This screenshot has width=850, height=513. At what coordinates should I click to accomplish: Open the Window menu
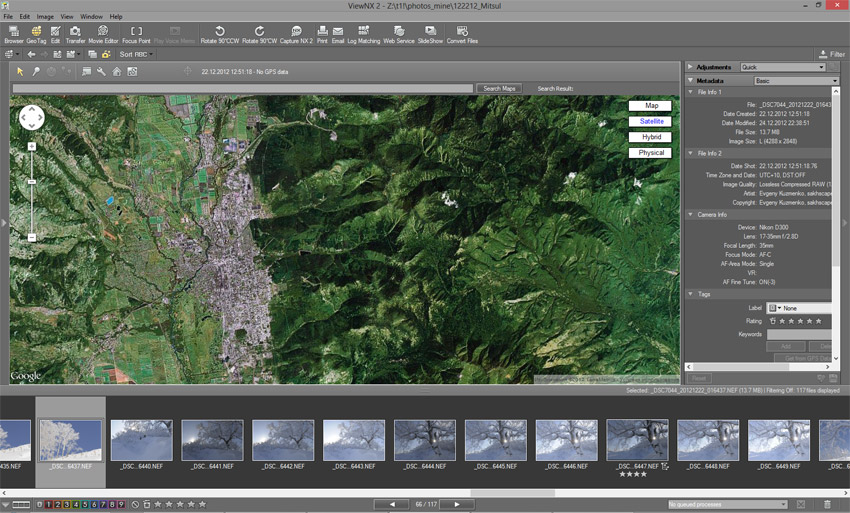pos(91,16)
